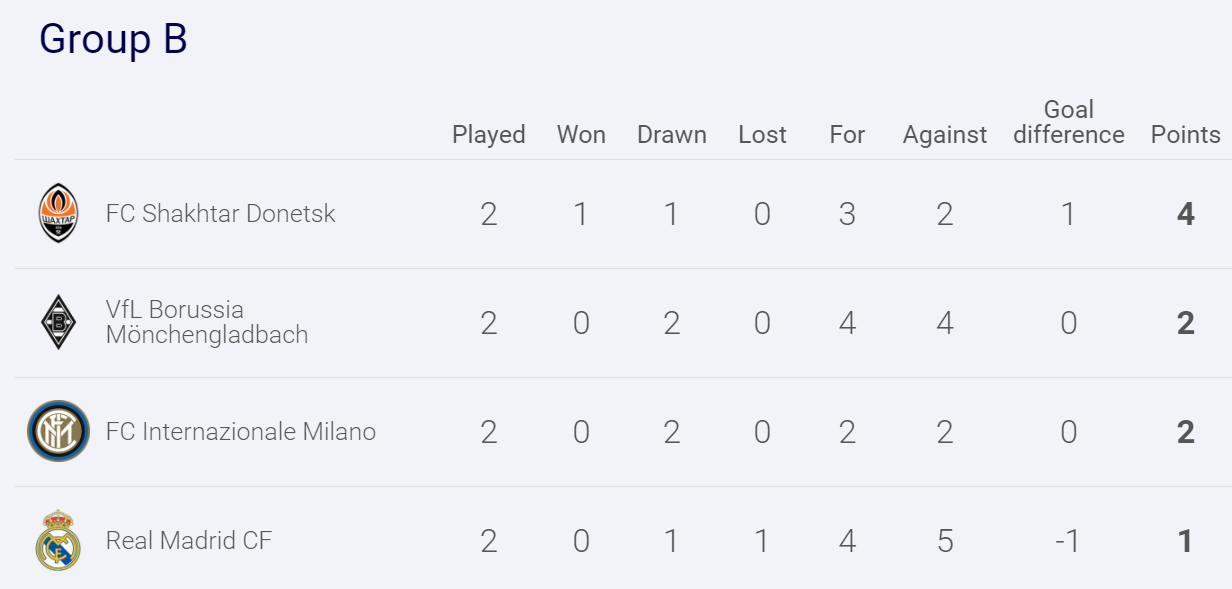The width and height of the screenshot is (1232, 589).
Task: Open the Real Madrid CF team link
Action: click(189, 541)
